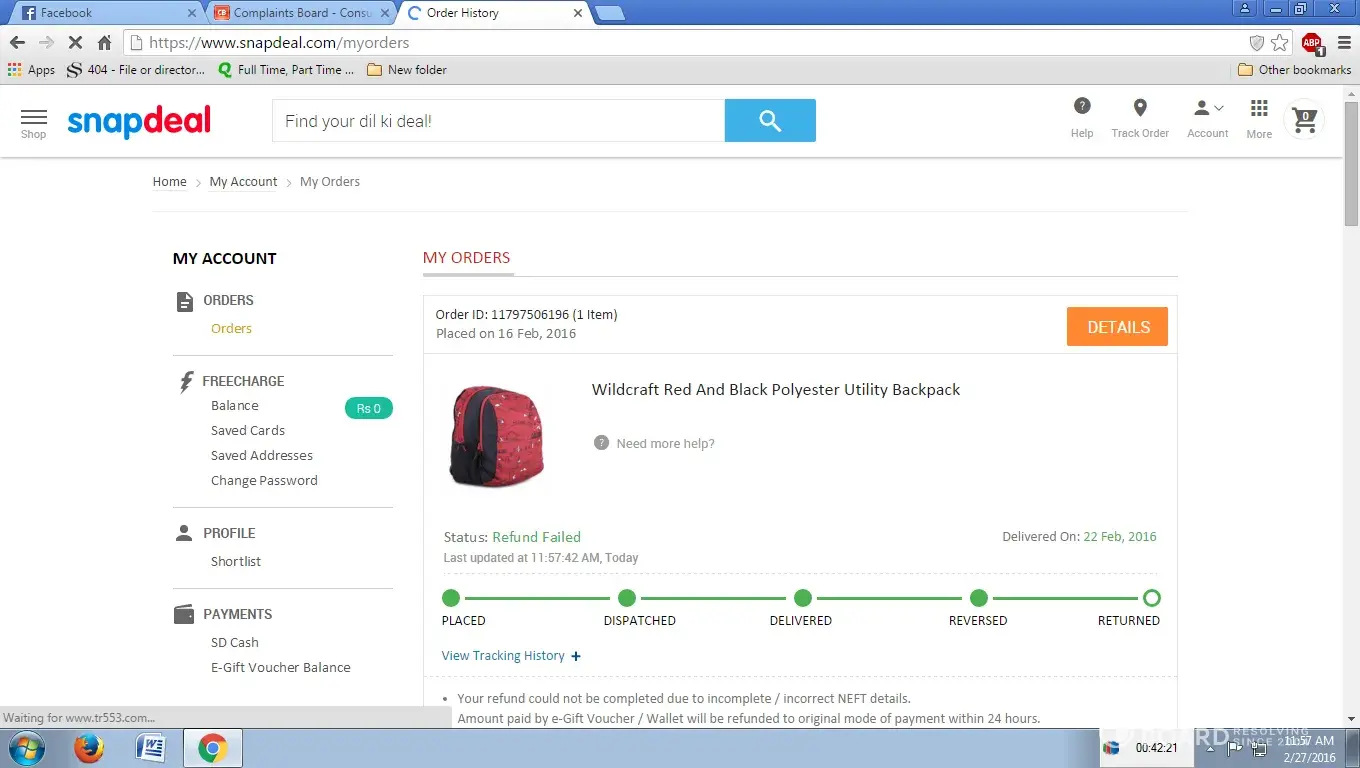The width and height of the screenshot is (1360, 768).
Task: Open Saved Addresses link
Action: coord(262,456)
